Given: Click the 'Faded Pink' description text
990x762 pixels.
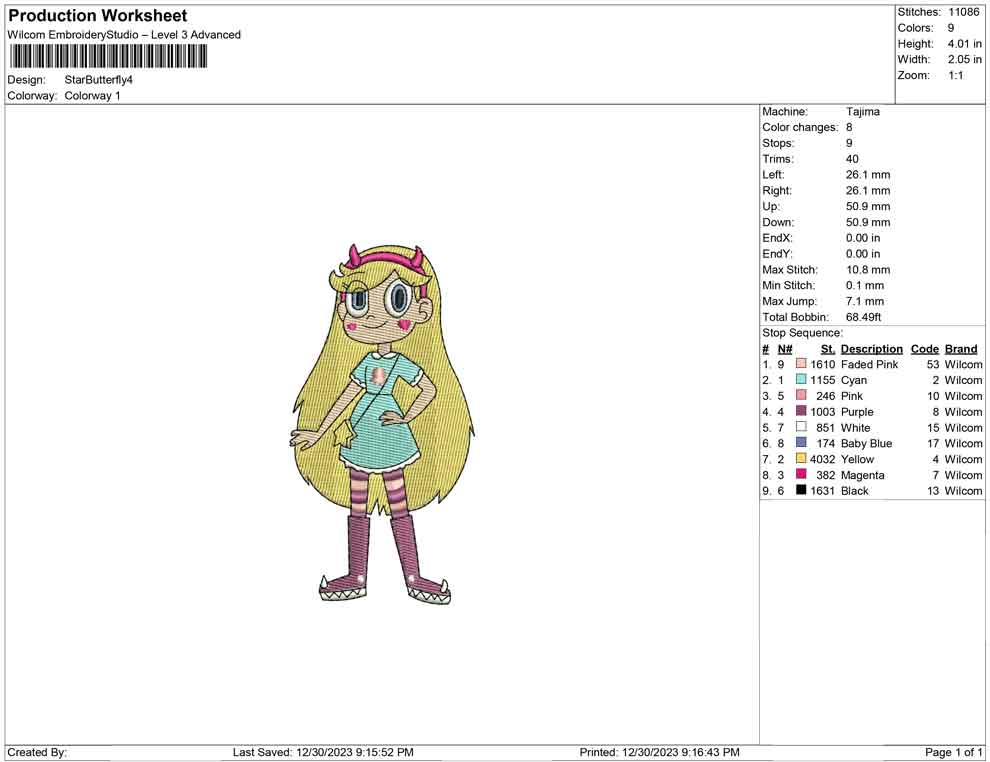Looking at the screenshot, I should tap(869, 364).
